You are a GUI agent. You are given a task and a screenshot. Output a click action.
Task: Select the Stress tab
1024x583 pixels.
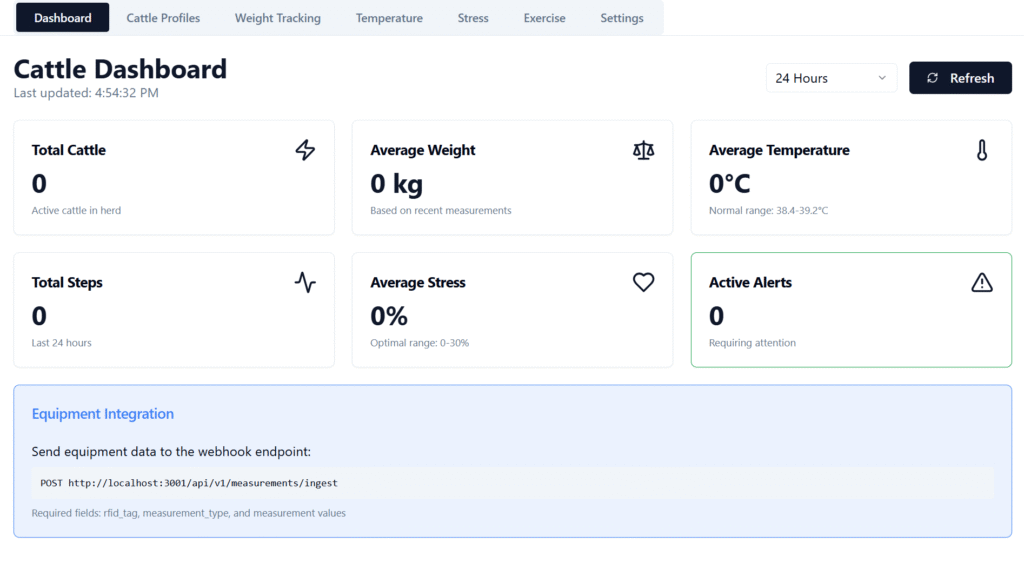(473, 18)
